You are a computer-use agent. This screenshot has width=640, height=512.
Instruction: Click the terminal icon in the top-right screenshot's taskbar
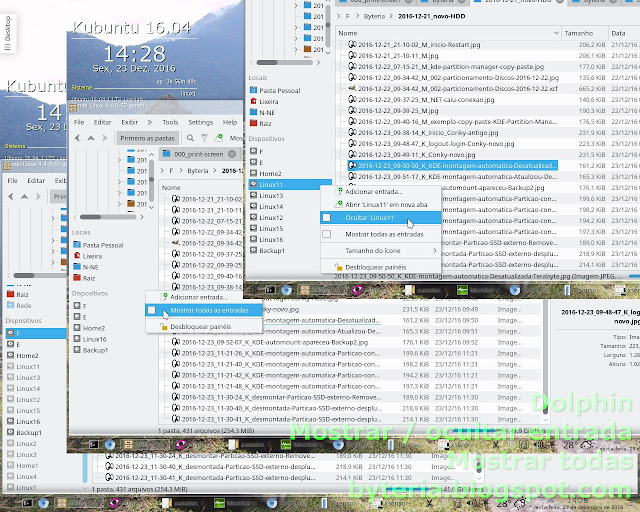(x=270, y=290)
